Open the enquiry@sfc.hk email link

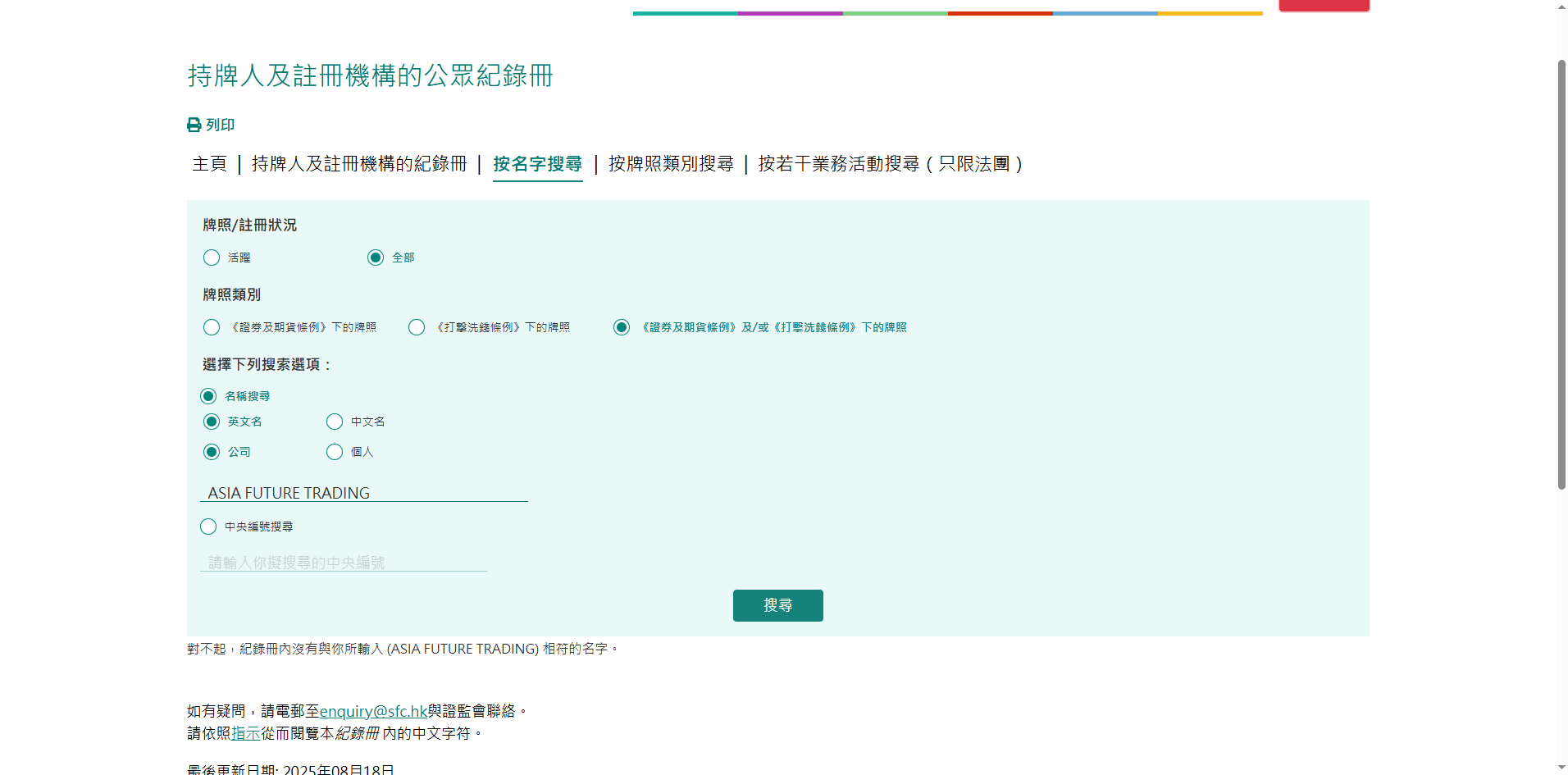click(x=373, y=711)
